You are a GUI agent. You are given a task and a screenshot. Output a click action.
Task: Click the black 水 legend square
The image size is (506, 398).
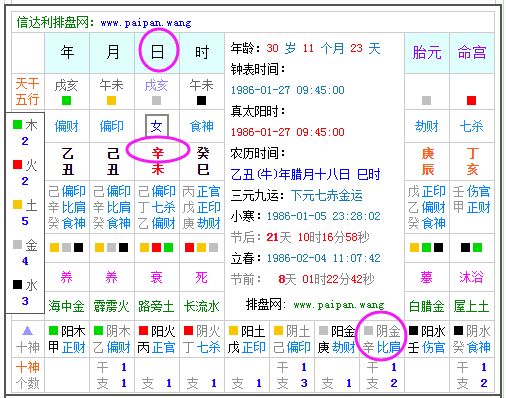(x=17, y=284)
